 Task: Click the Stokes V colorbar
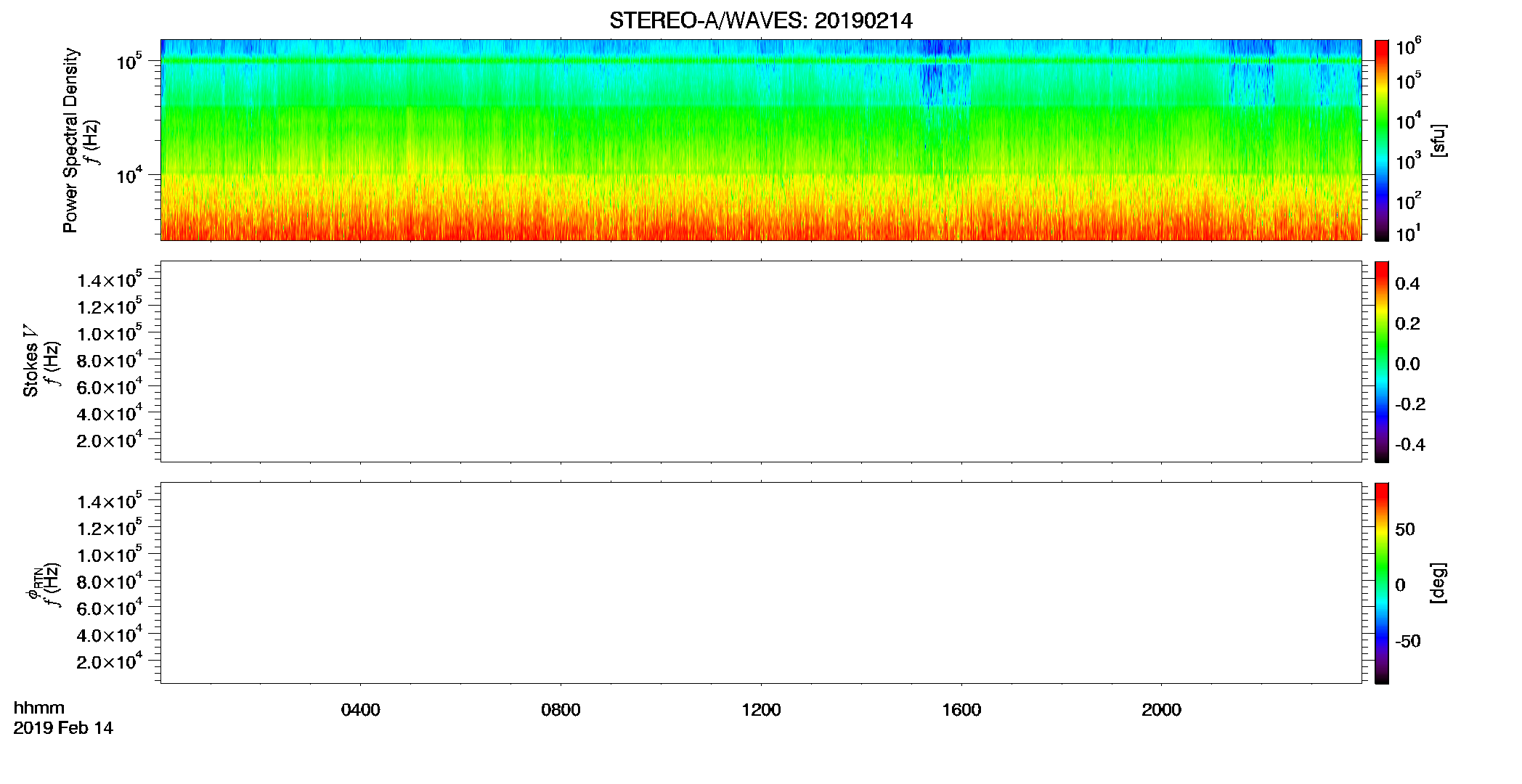pyautogui.click(x=1382, y=362)
